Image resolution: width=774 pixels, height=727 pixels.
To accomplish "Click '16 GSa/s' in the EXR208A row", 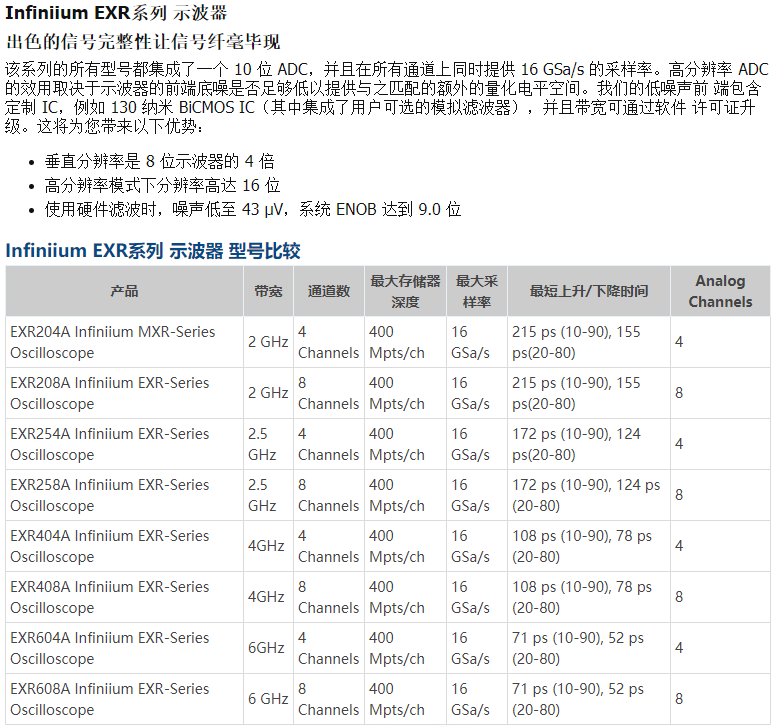I will (470, 393).
